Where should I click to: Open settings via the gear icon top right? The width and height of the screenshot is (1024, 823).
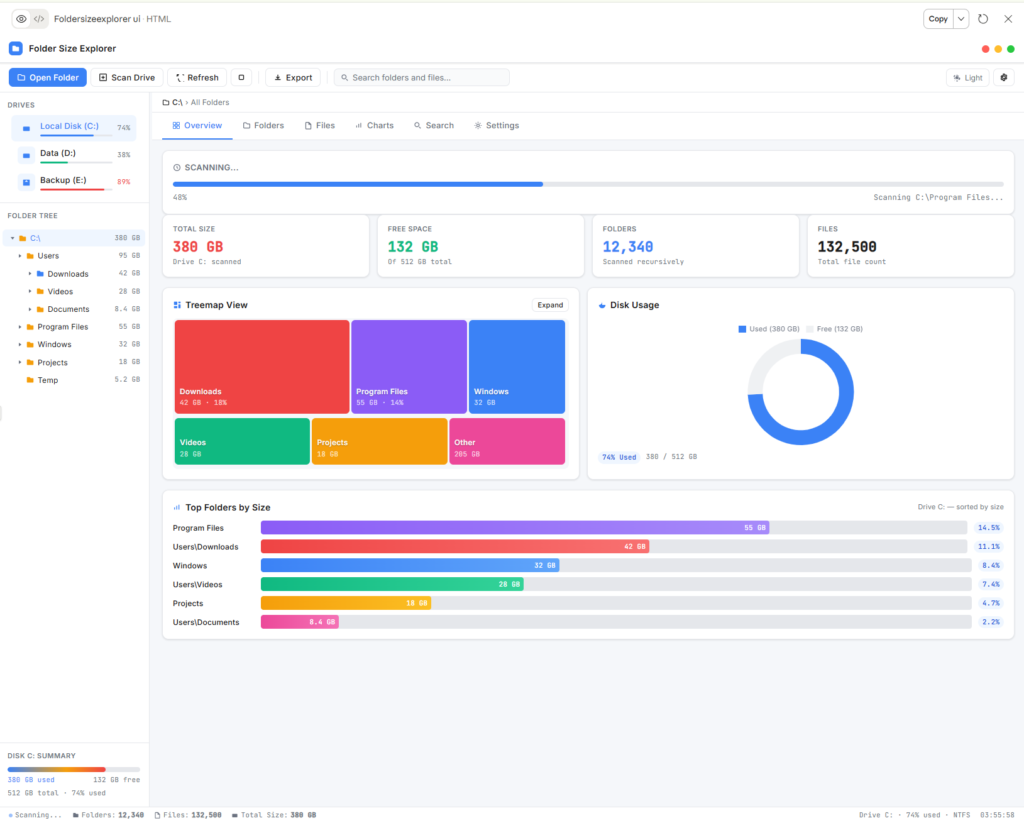pos(1004,77)
